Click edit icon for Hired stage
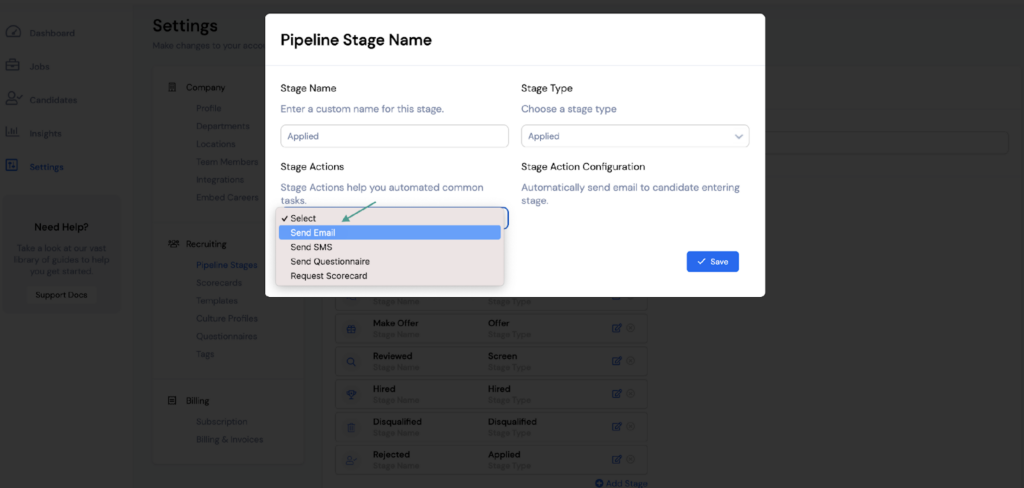Viewport: 1024px width, 488px height. pyautogui.click(x=616, y=393)
